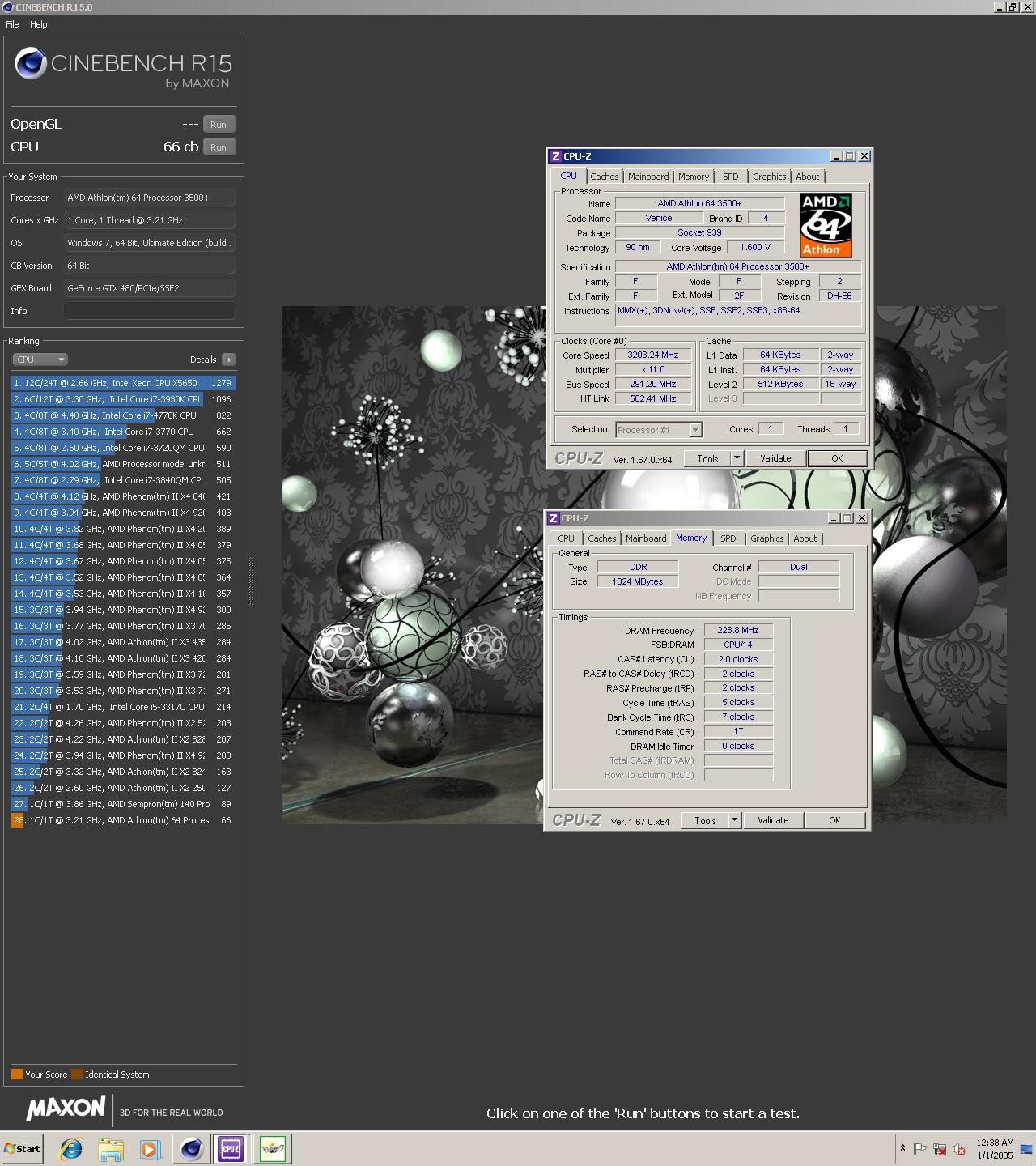The image size is (1036, 1166).
Task: Click the left panel splitter handle
Action: (x=251, y=581)
